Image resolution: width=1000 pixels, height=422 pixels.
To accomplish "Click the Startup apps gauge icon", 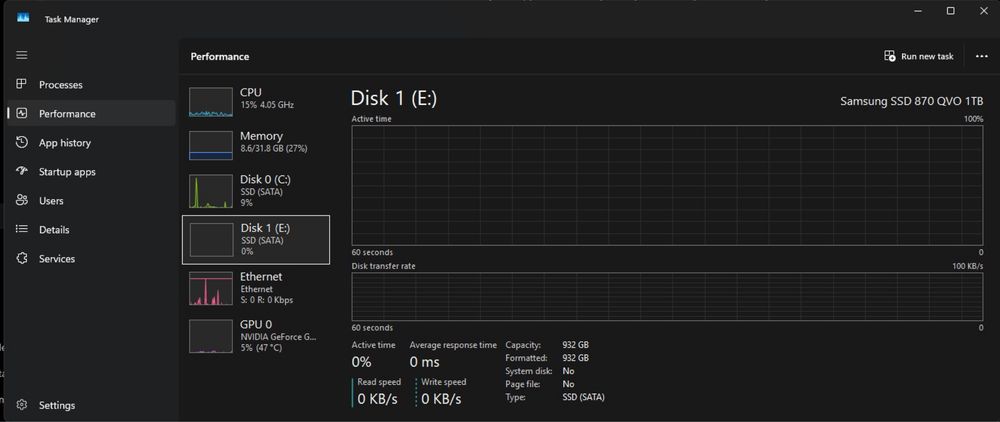I will tap(22, 171).
